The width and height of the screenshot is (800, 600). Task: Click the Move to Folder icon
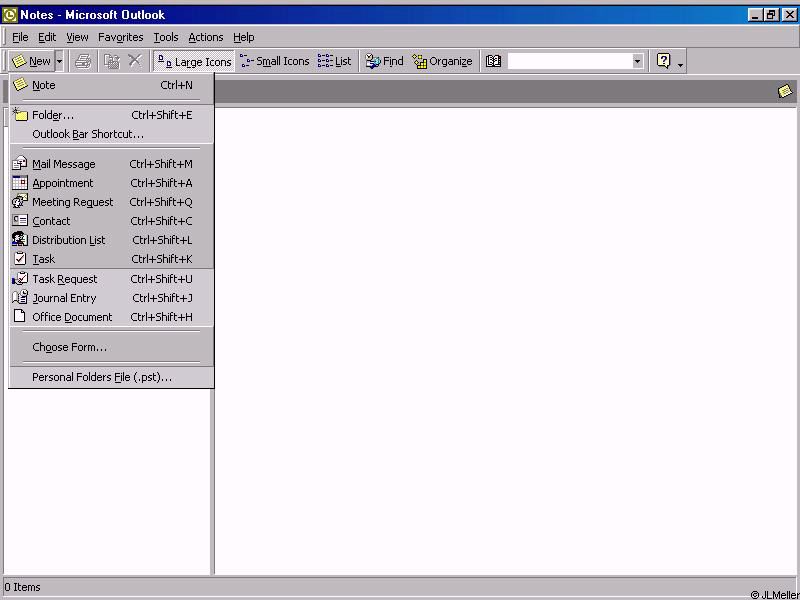click(x=112, y=61)
